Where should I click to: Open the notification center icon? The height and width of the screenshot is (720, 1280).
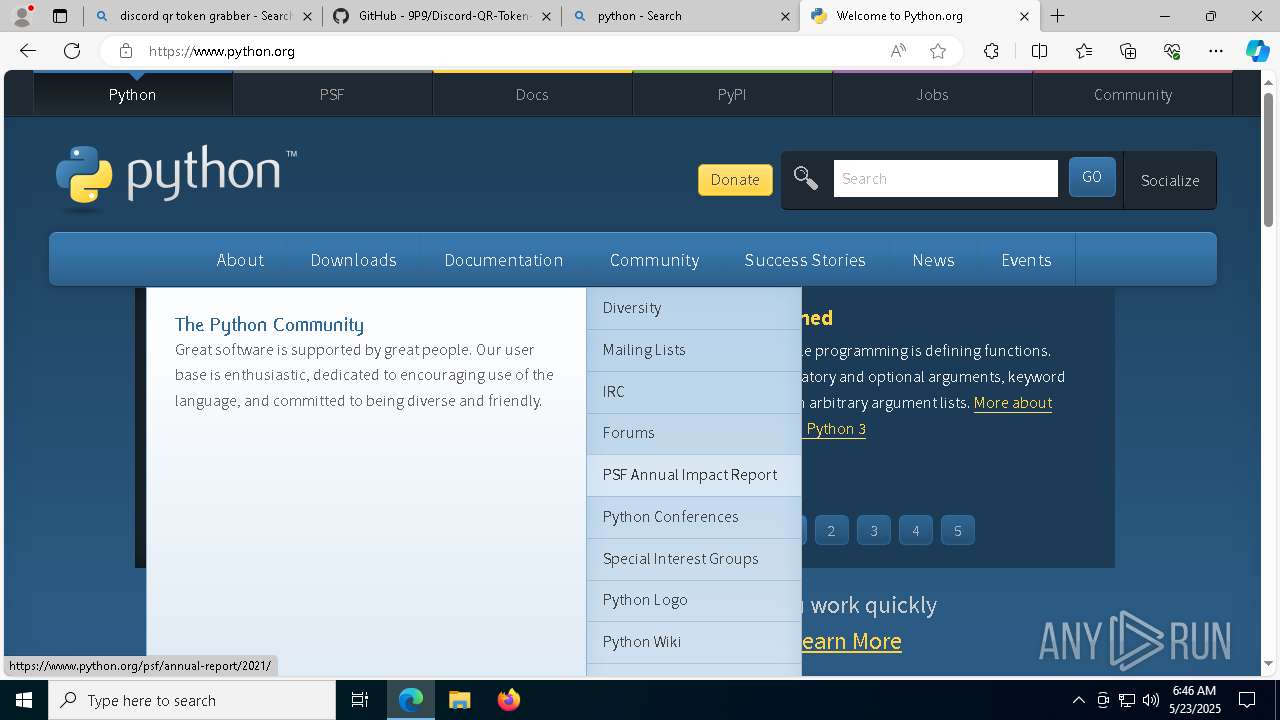coord(1247,700)
